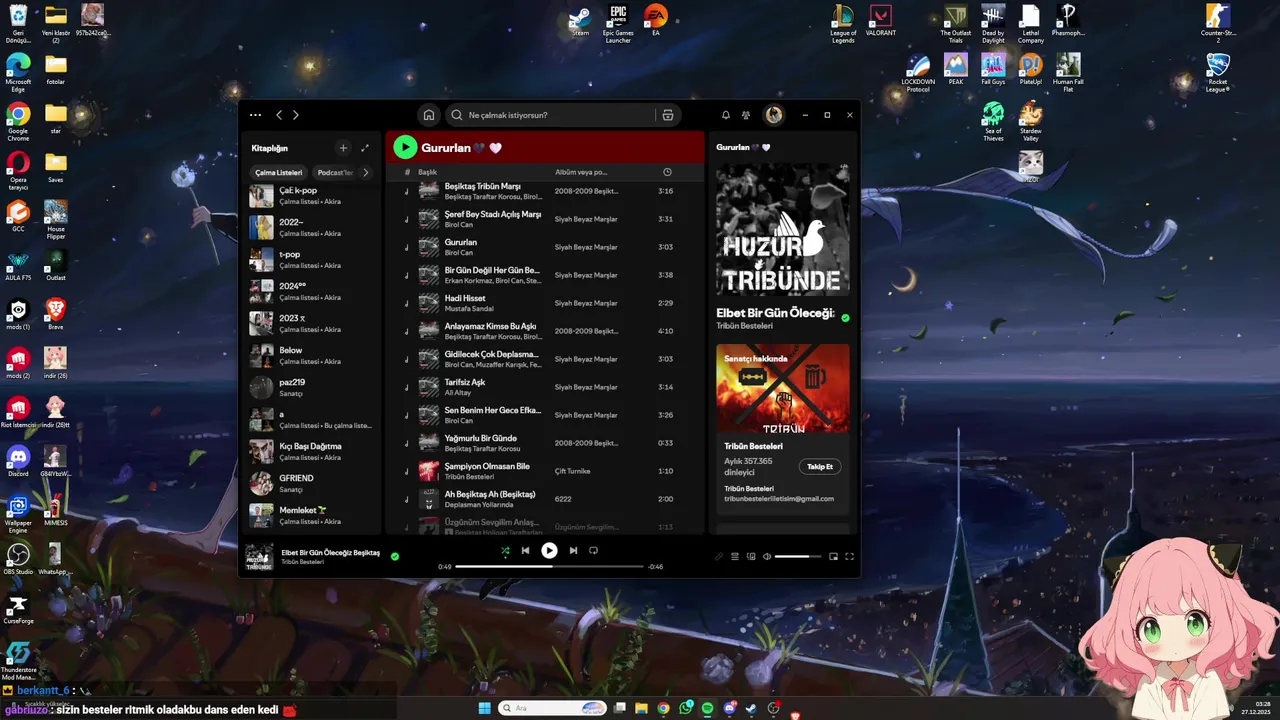Toggle shuffle in the player controls
This screenshot has width=1280, height=720.
click(x=505, y=550)
